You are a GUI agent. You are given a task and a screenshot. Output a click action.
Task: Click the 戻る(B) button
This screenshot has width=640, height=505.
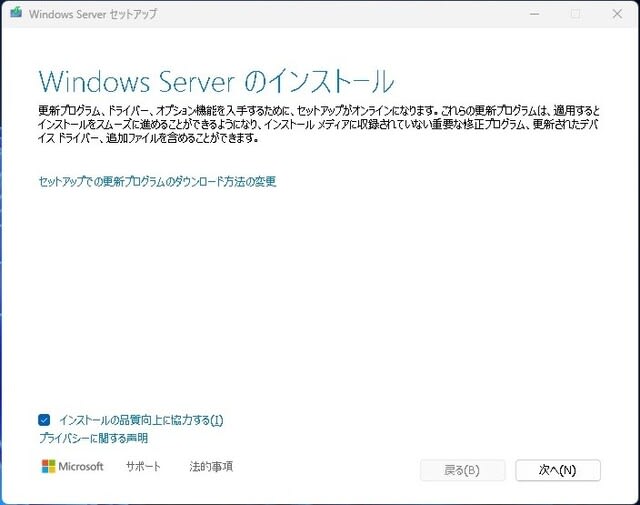click(x=462, y=470)
